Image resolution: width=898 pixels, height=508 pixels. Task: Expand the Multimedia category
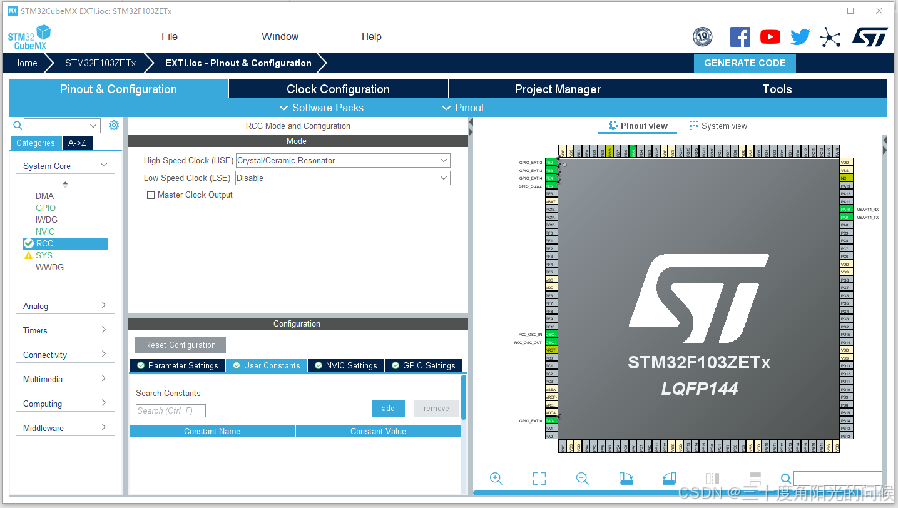tap(104, 378)
